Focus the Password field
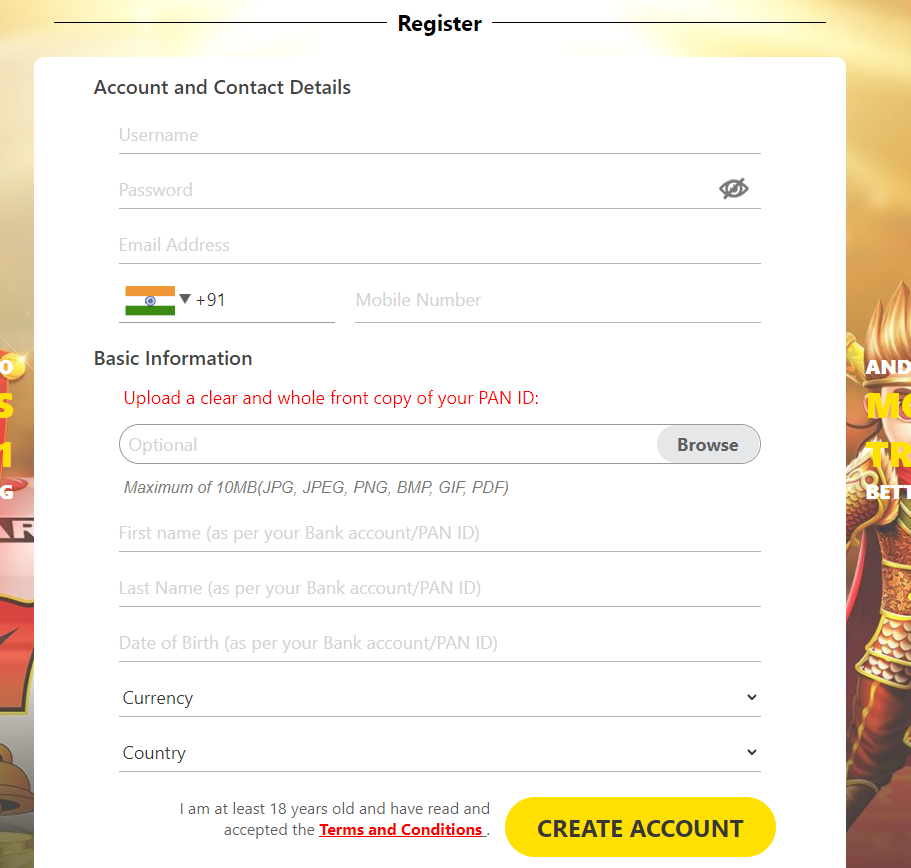 [415, 191]
